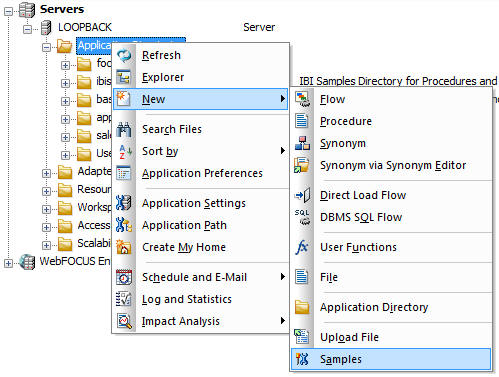Viewport: 499px width, 377px height.
Task: Click the File document icon in submenu
Action: 302,277
